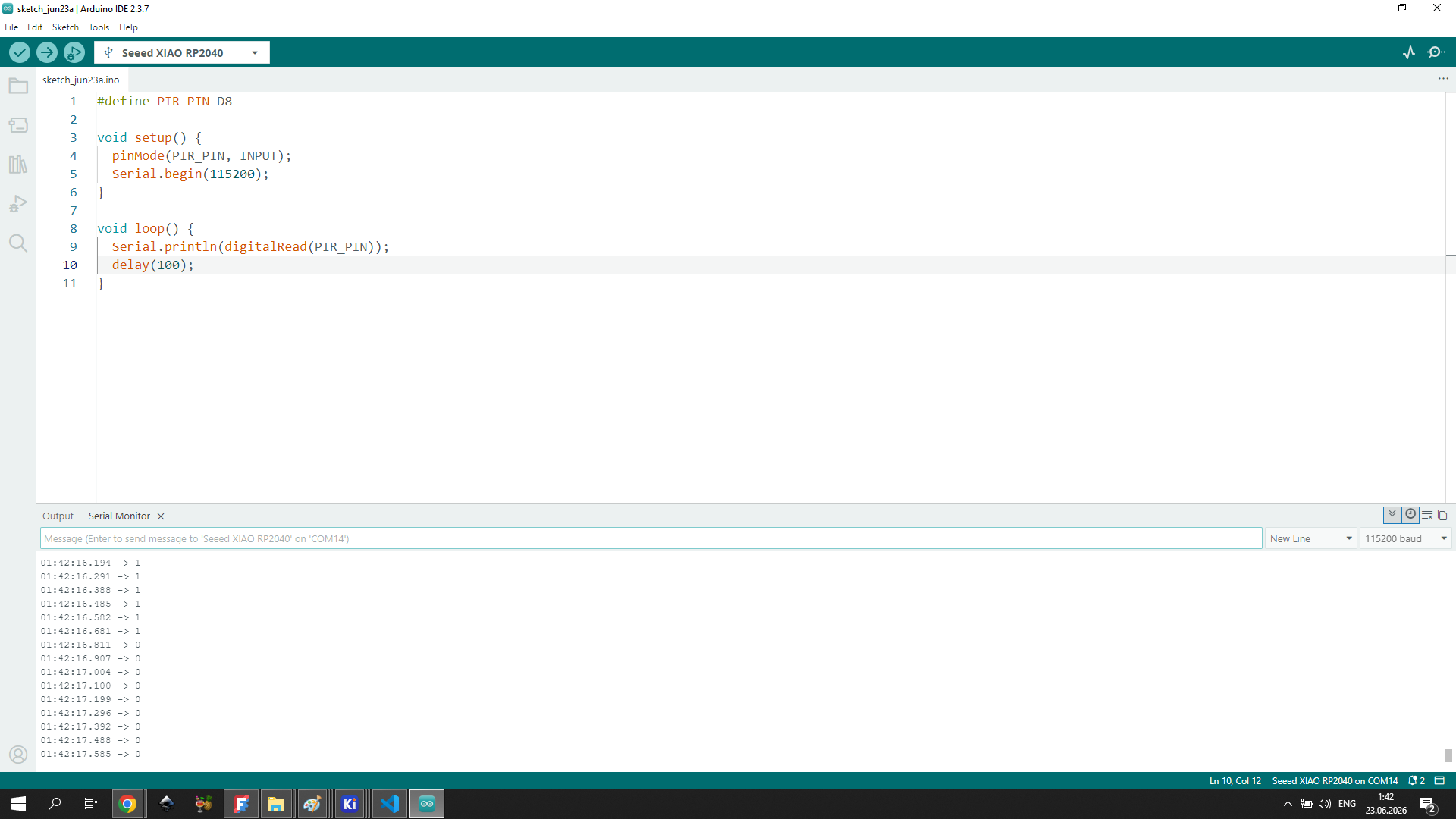Image resolution: width=1456 pixels, height=819 pixels.
Task: Open Google Chrome from the taskbar
Action: pos(127,804)
